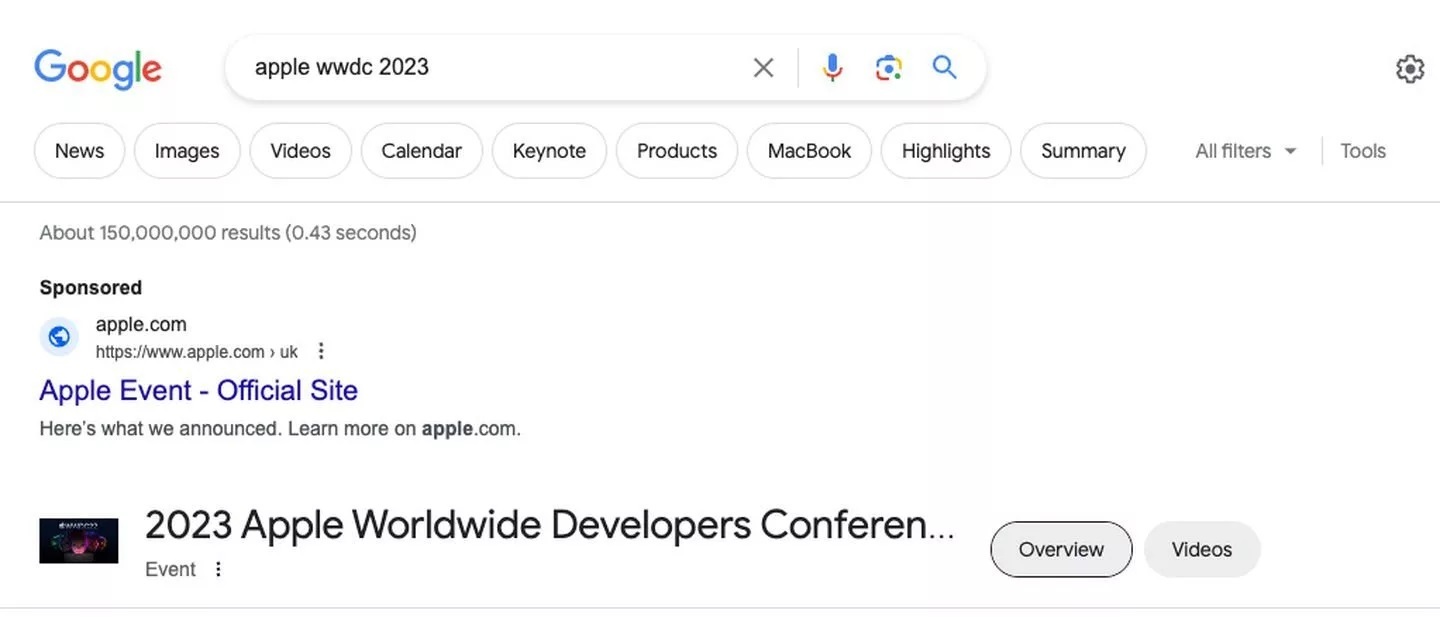1440x617 pixels.
Task: Select the Keynote filter chip
Action: click(549, 151)
